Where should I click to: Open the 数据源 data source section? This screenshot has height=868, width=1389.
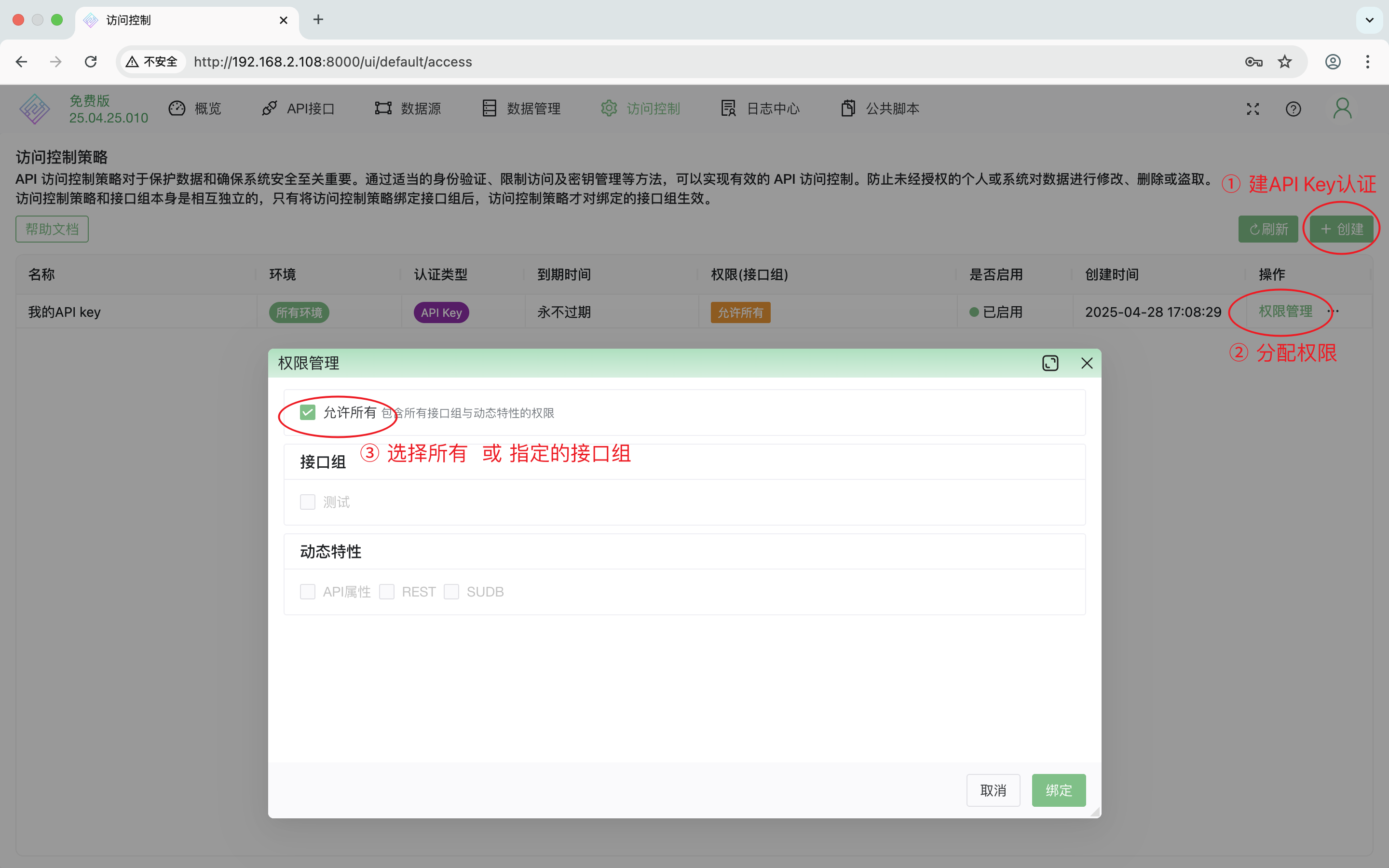(408, 108)
